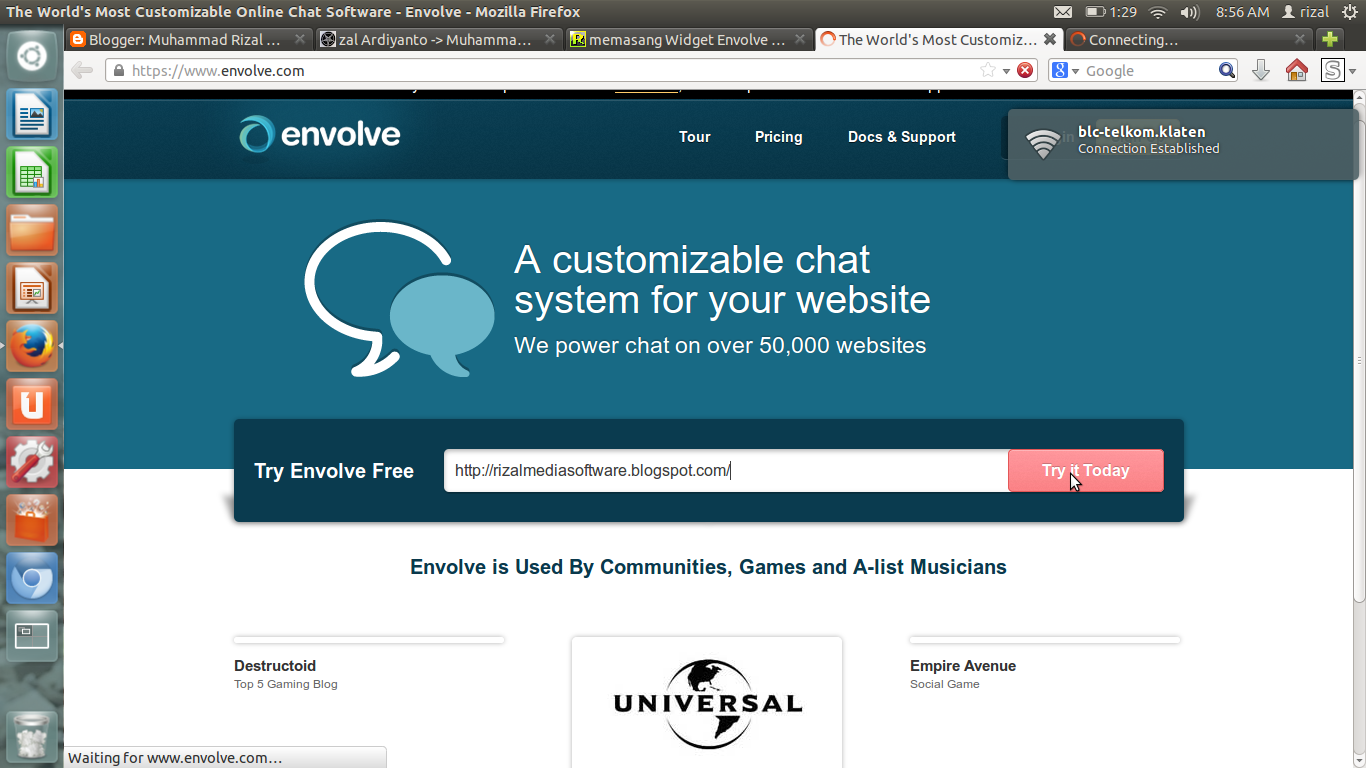Bookmark this page with the star
This screenshot has height=768, width=1366.
988,70
